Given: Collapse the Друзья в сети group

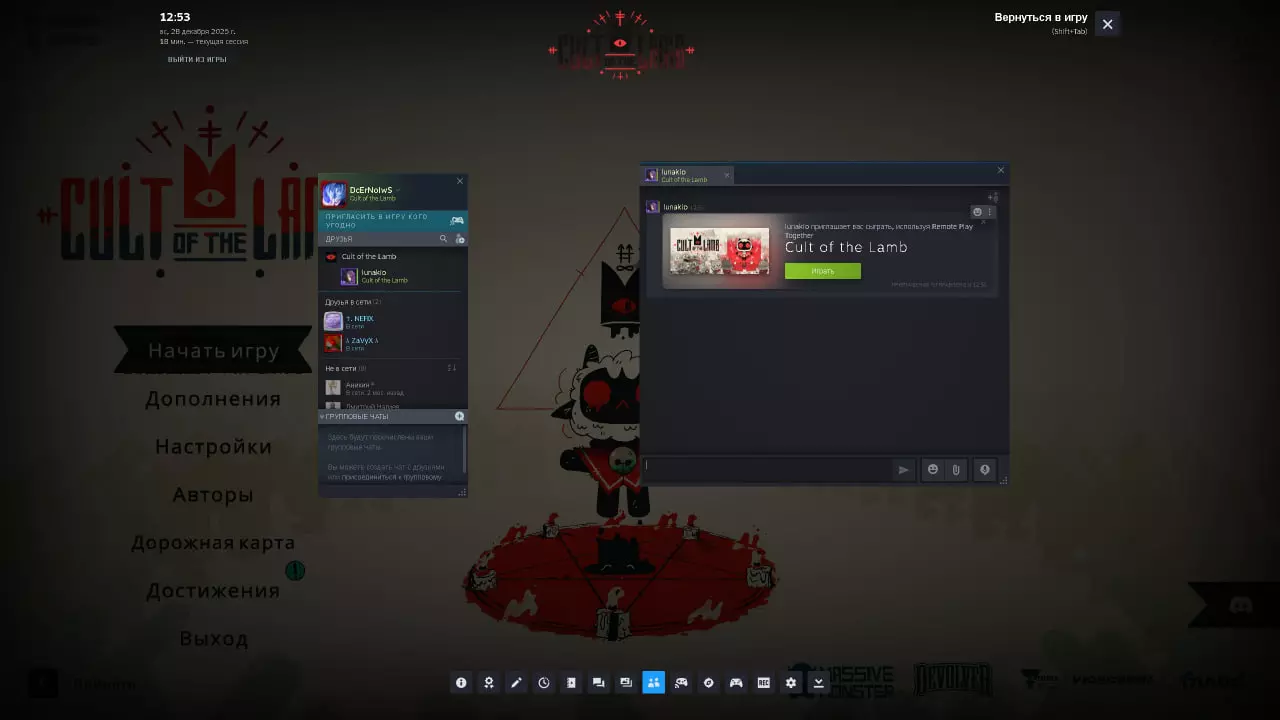Looking at the screenshot, I should 353,302.
